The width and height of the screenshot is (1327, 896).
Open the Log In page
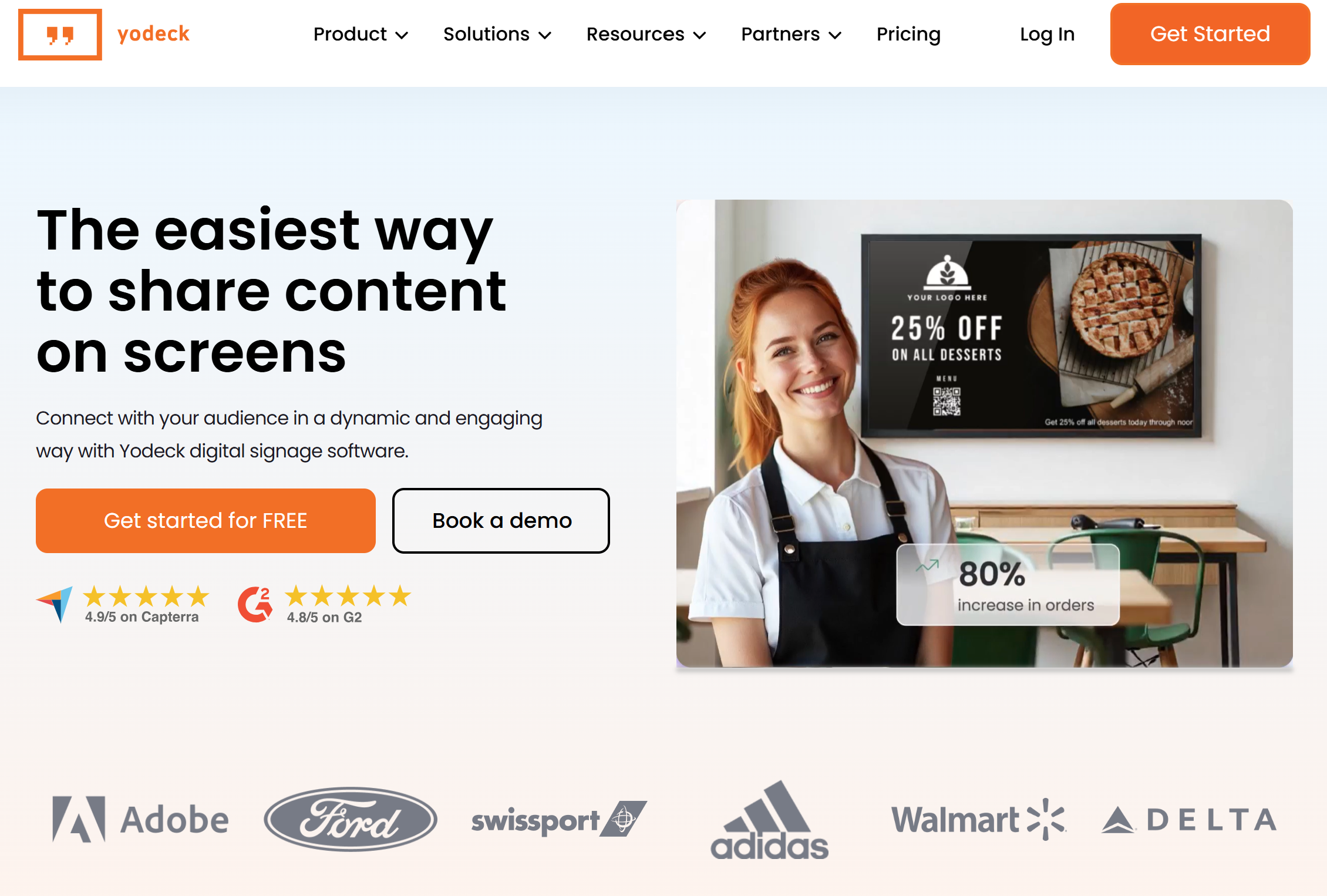[1047, 35]
